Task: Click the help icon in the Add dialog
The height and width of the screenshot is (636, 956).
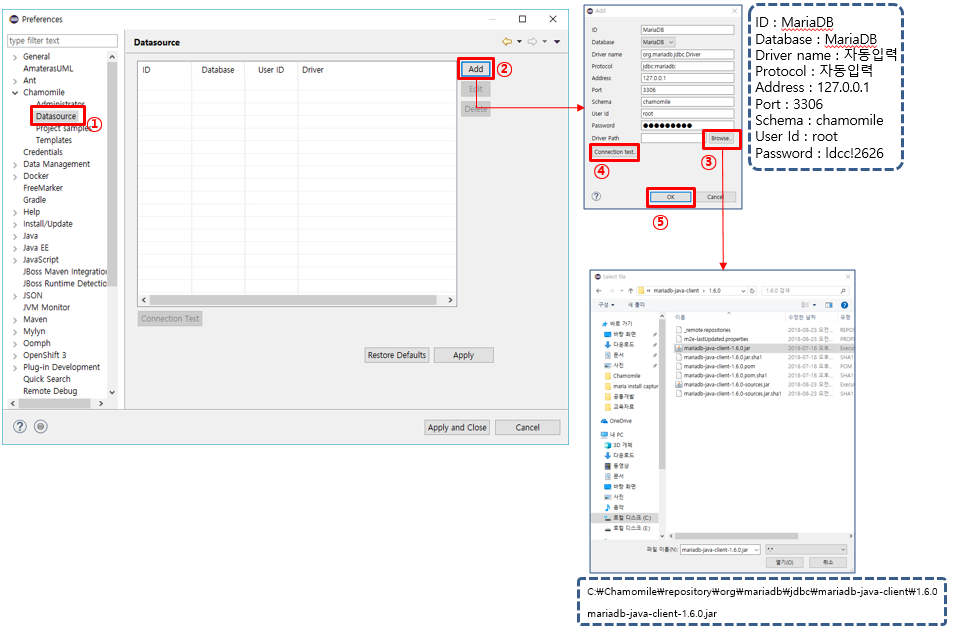Action: pyautogui.click(x=596, y=197)
